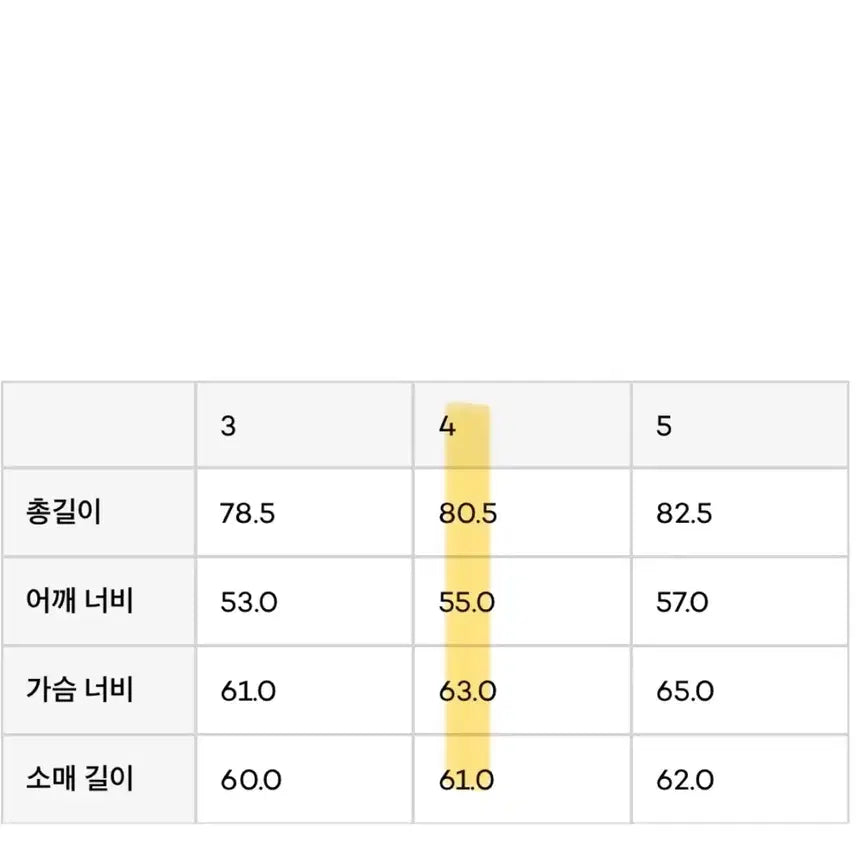Click 가슴 너비 value for size 3
Image resolution: width=856 pixels, height=856 pixels.
click(247, 691)
